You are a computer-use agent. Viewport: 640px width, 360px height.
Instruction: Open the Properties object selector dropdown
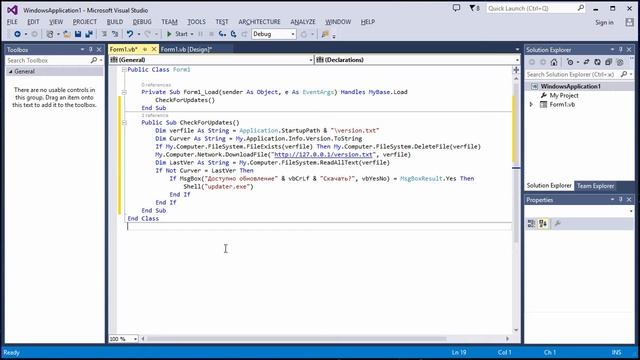point(631,211)
